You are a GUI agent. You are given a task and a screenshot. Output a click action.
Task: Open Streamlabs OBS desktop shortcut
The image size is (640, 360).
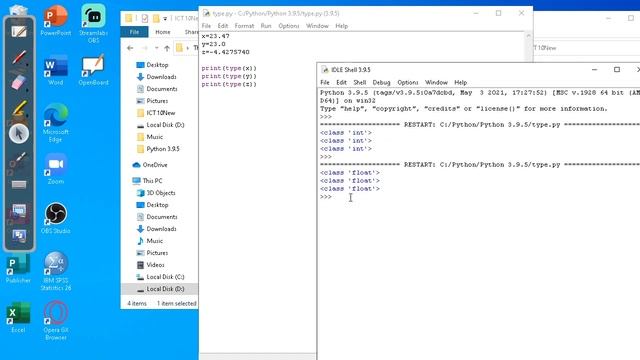point(93,23)
